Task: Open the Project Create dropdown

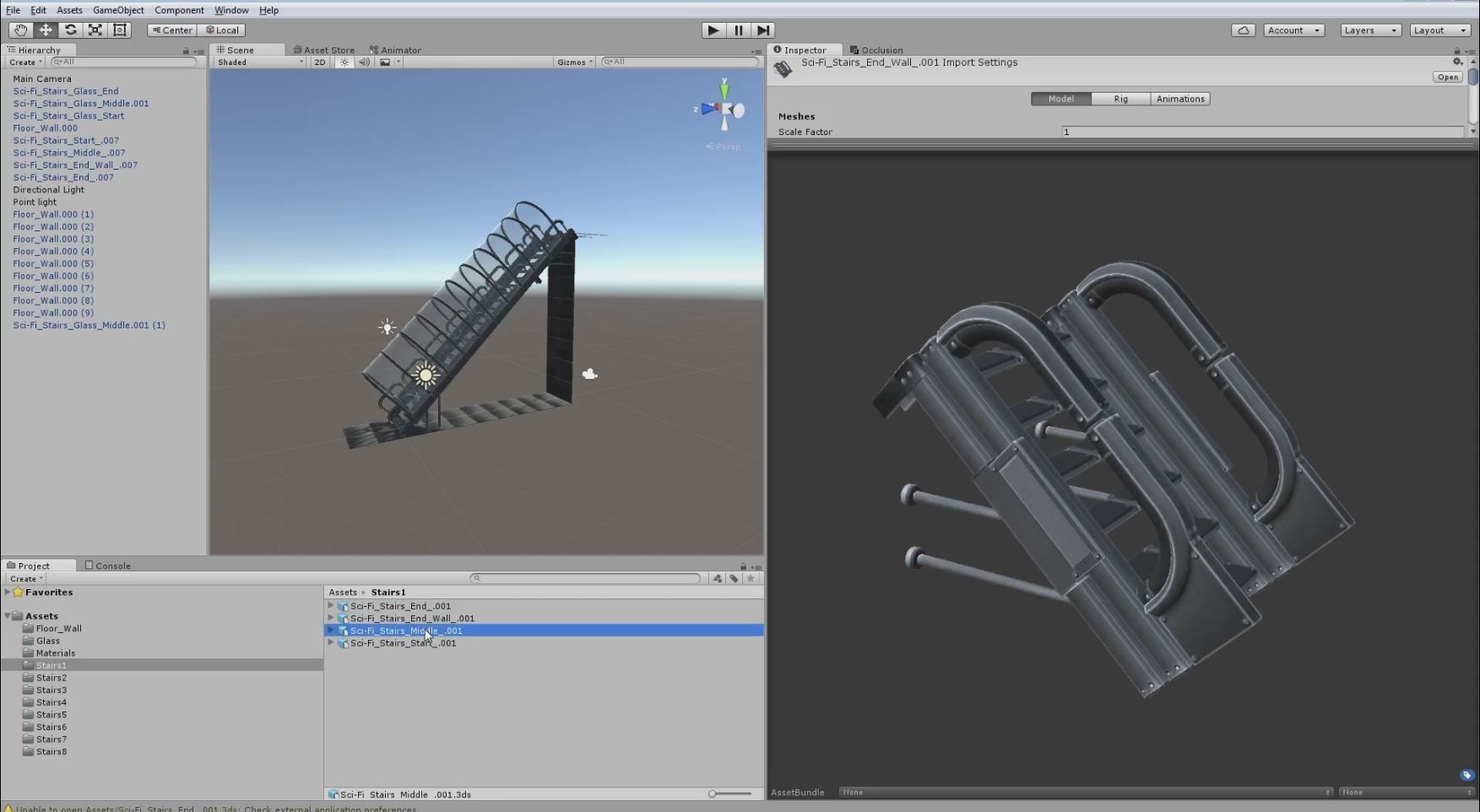Action: [26, 578]
